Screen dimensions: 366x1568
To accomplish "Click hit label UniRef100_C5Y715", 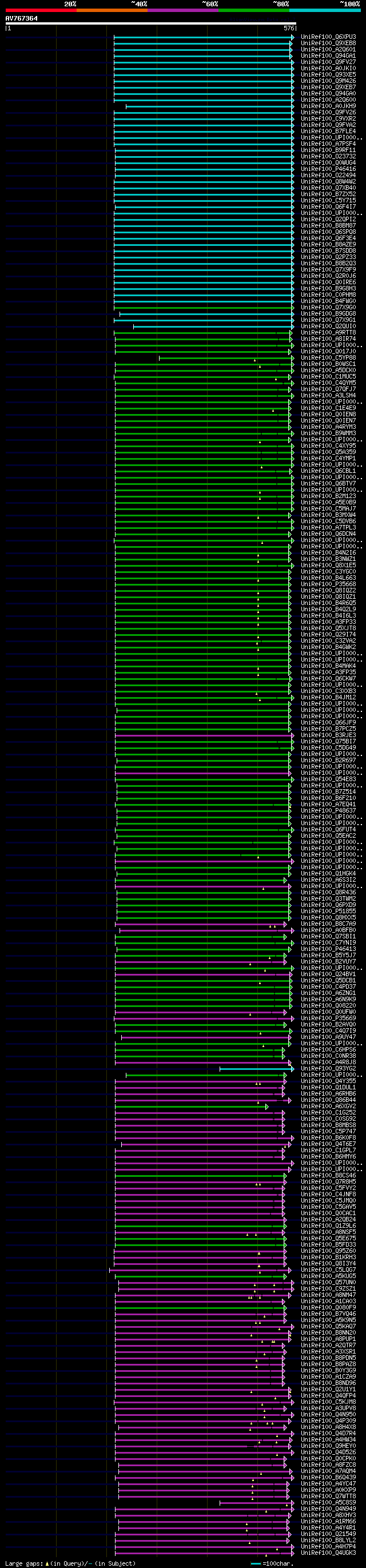I will [x=329, y=200].
